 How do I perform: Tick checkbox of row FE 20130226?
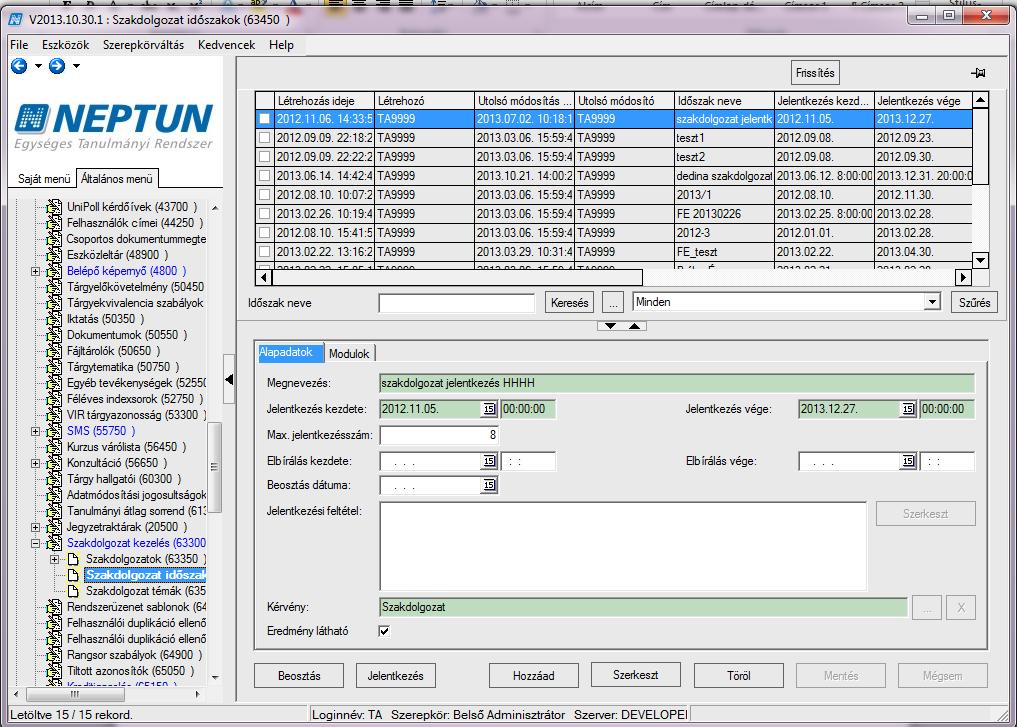265,213
